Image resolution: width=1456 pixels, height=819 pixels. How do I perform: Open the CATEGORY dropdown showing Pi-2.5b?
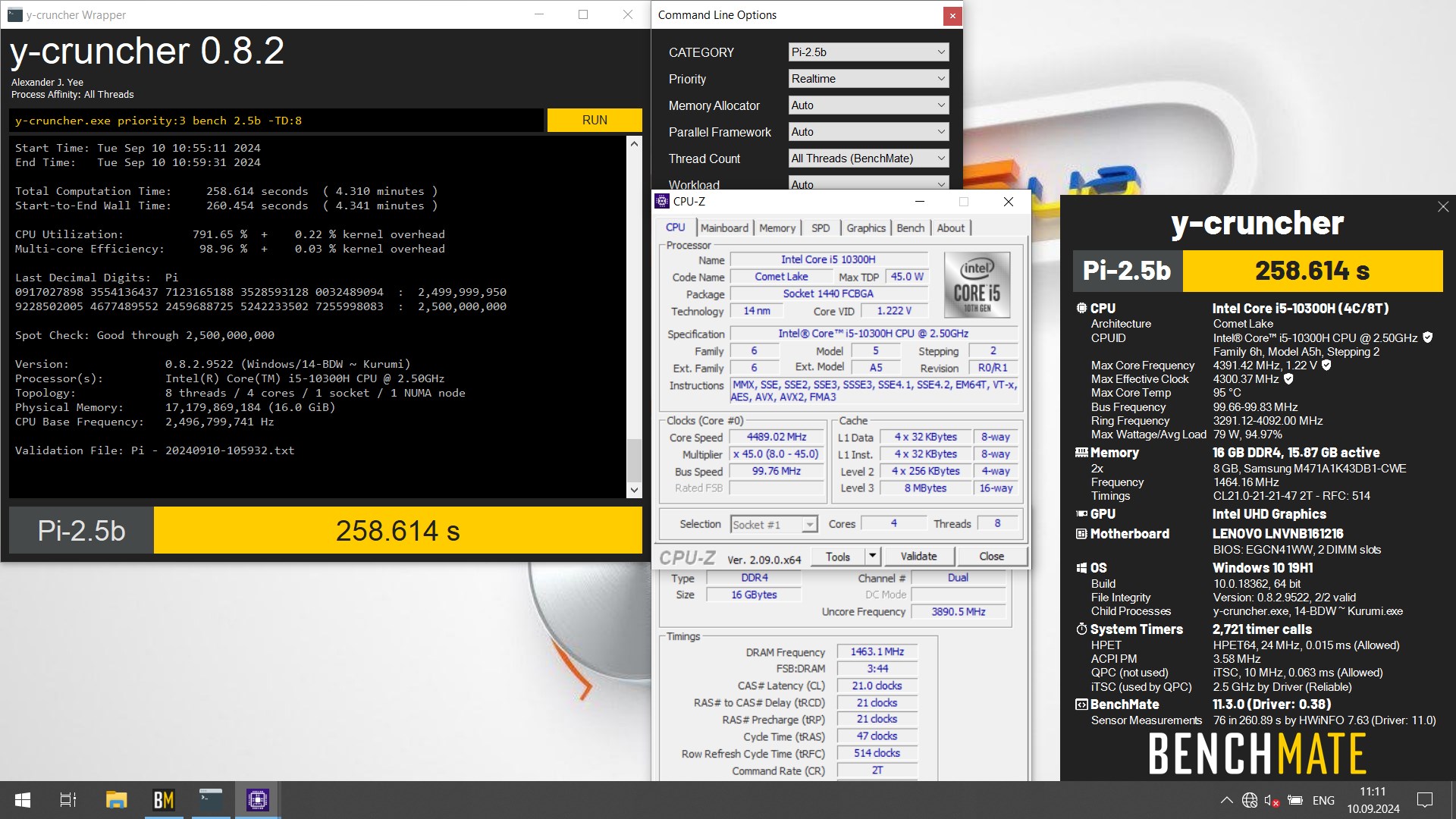(868, 52)
